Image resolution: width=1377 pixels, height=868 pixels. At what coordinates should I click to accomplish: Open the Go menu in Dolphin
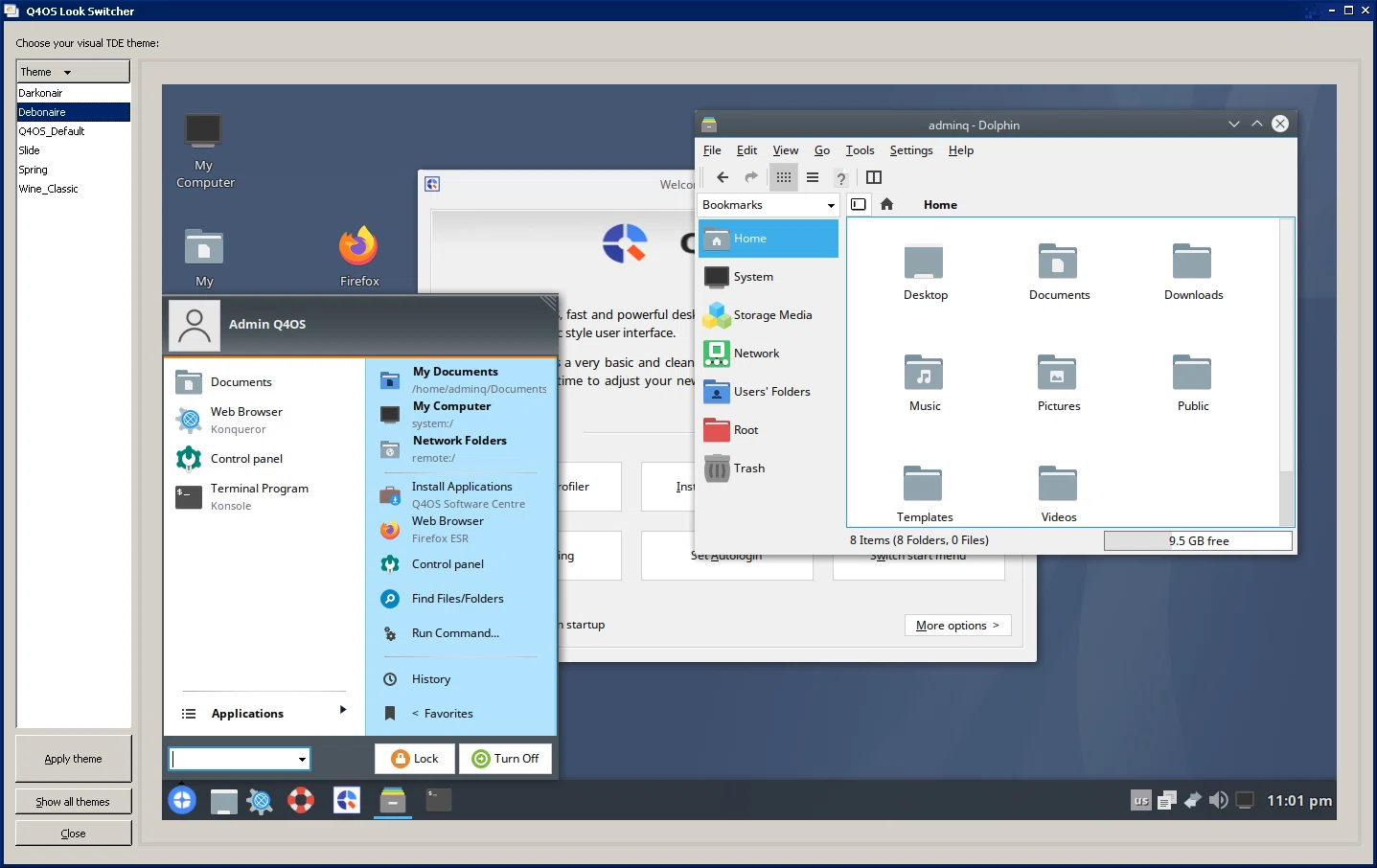(822, 150)
